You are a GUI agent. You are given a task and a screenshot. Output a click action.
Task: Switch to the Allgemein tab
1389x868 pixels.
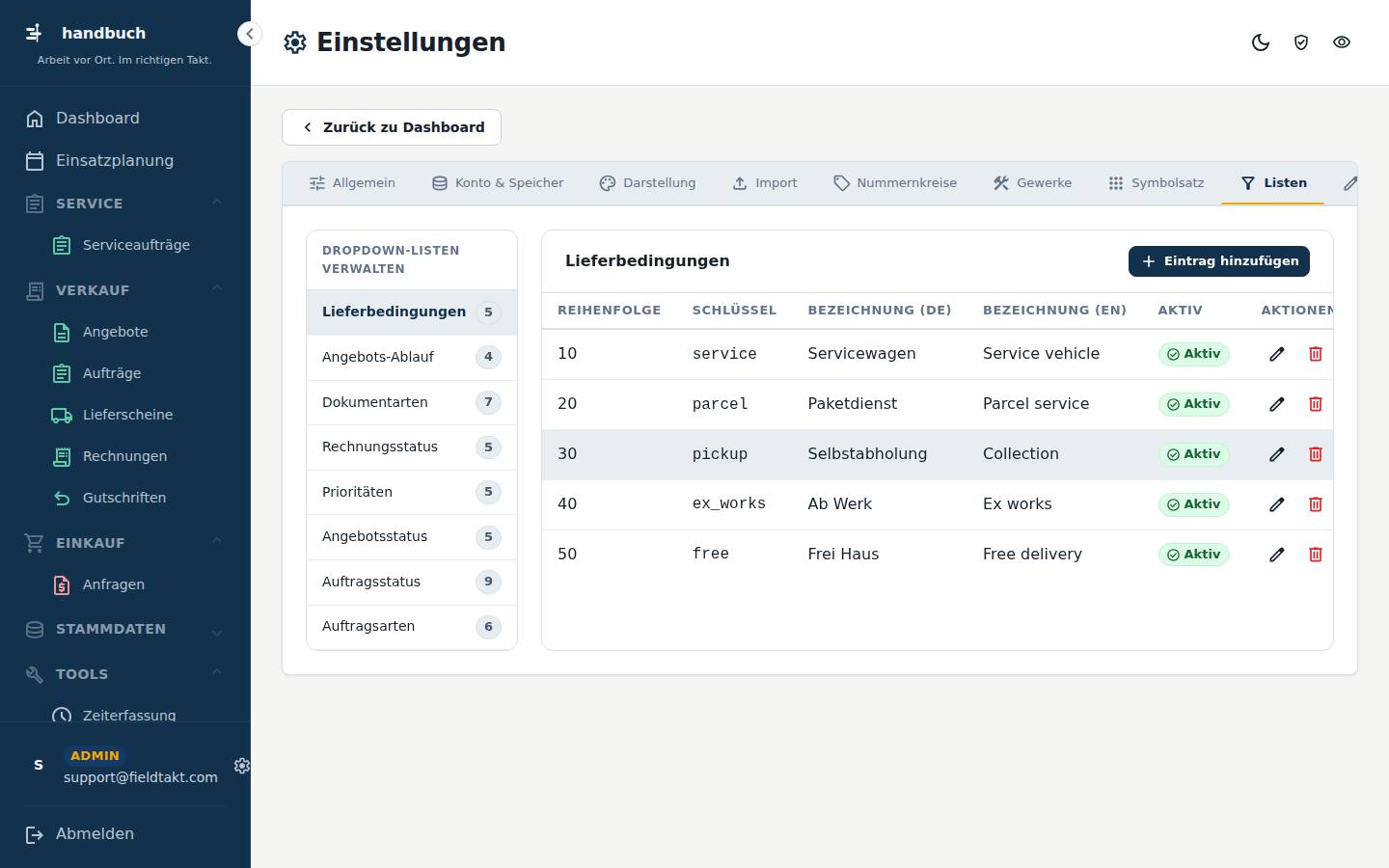pyautogui.click(x=352, y=183)
